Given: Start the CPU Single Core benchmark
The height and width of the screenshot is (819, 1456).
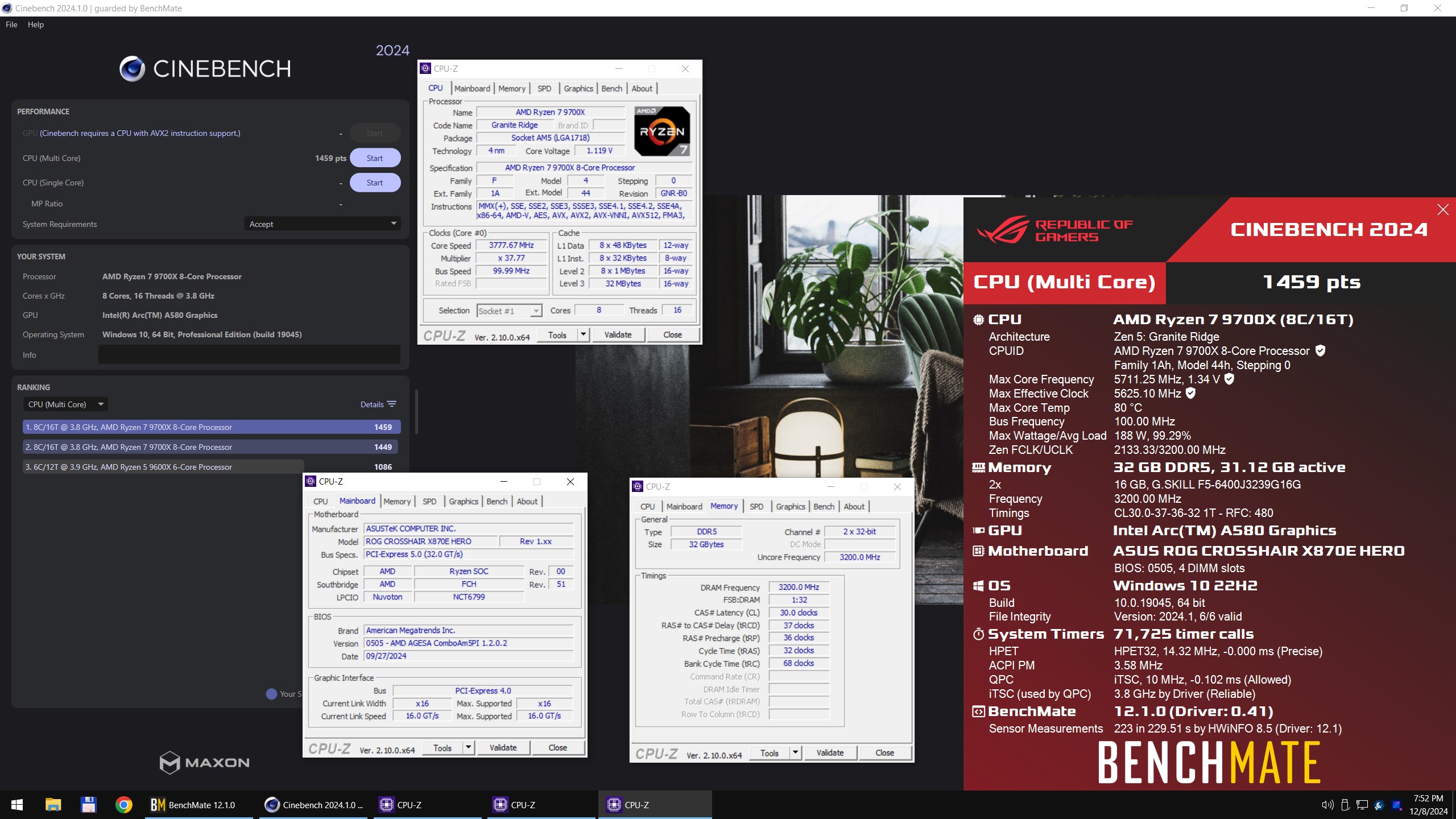Looking at the screenshot, I should [375, 183].
